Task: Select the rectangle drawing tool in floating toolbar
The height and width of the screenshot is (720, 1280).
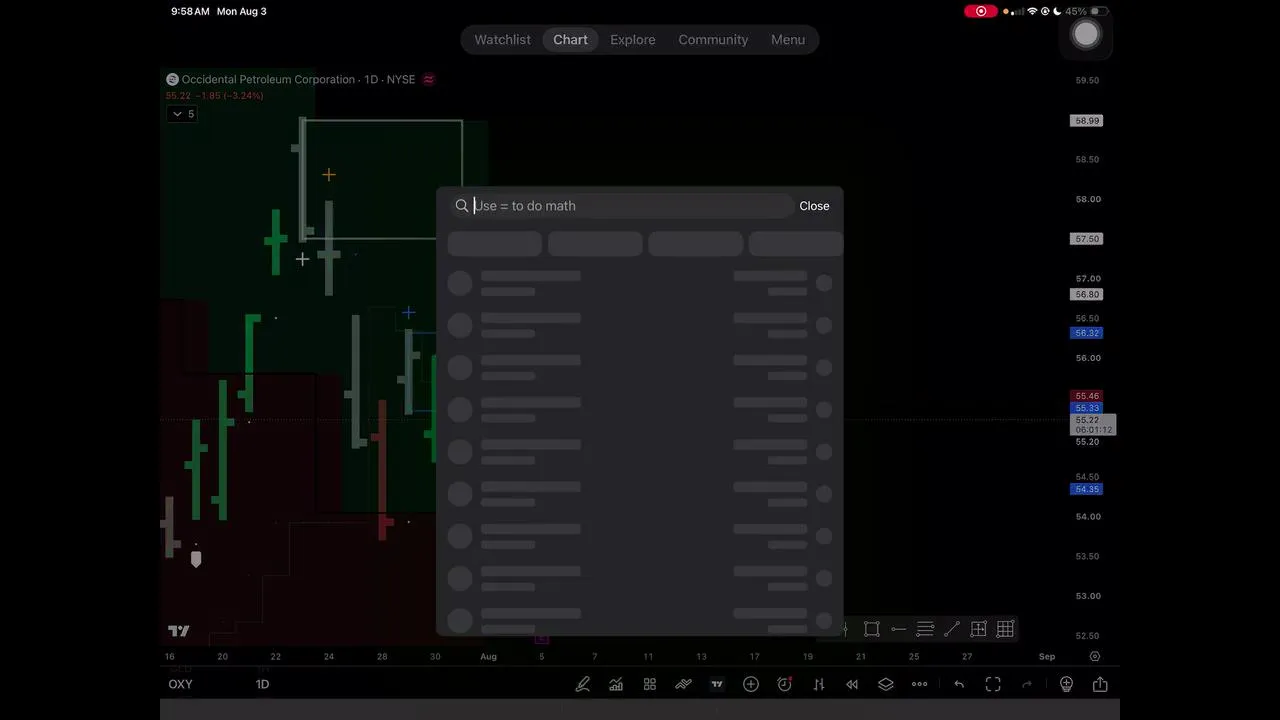Action: click(x=872, y=629)
